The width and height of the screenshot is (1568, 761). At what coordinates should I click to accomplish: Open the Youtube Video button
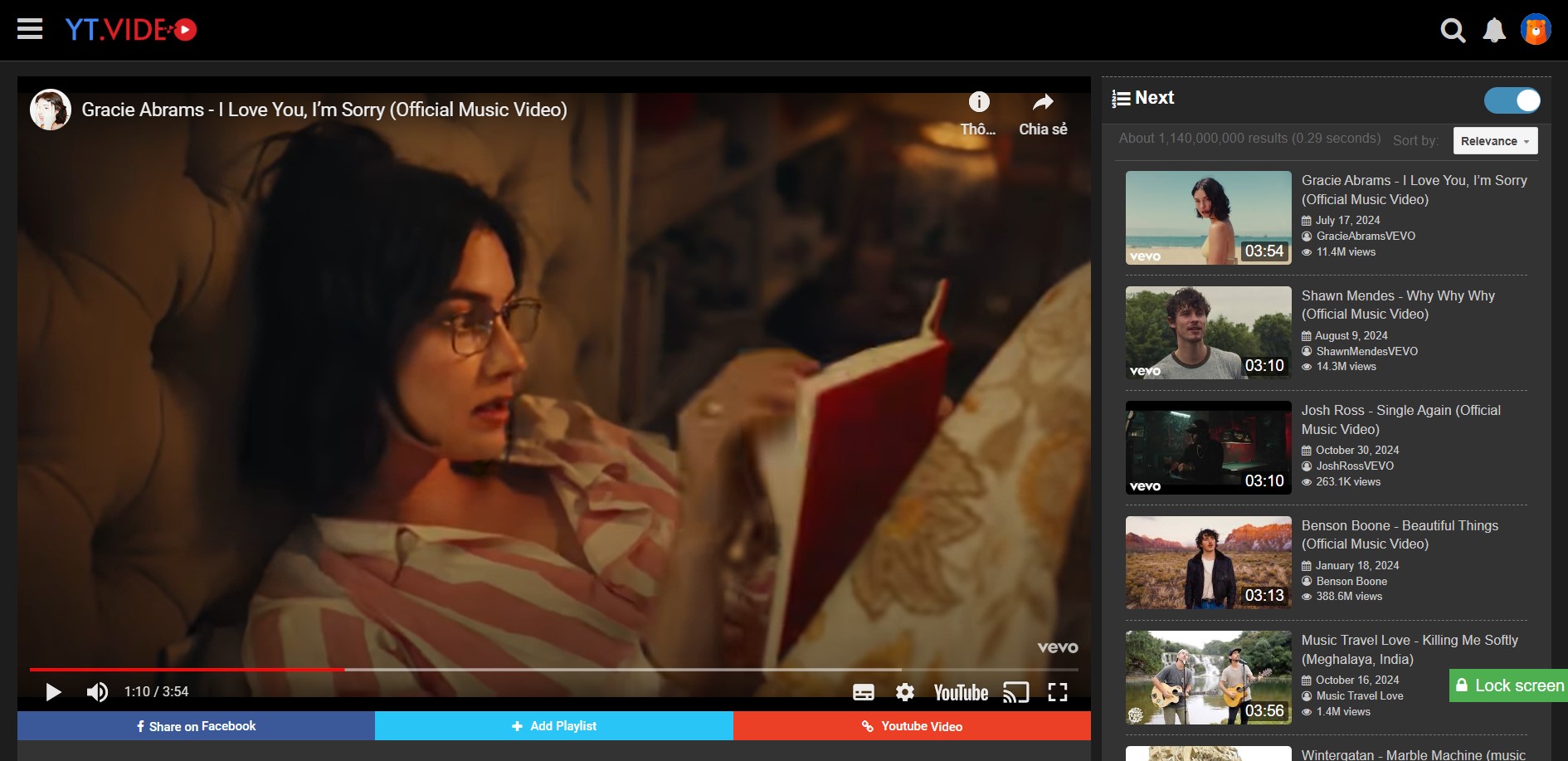point(912,726)
